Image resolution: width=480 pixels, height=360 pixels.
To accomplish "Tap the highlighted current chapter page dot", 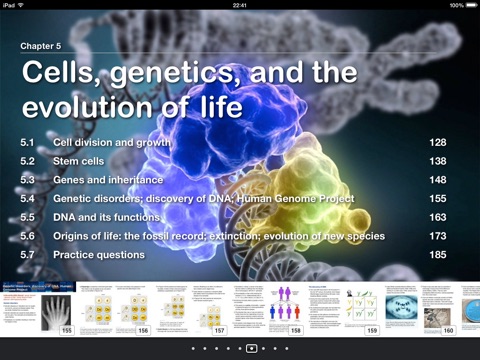I will click(251, 349).
